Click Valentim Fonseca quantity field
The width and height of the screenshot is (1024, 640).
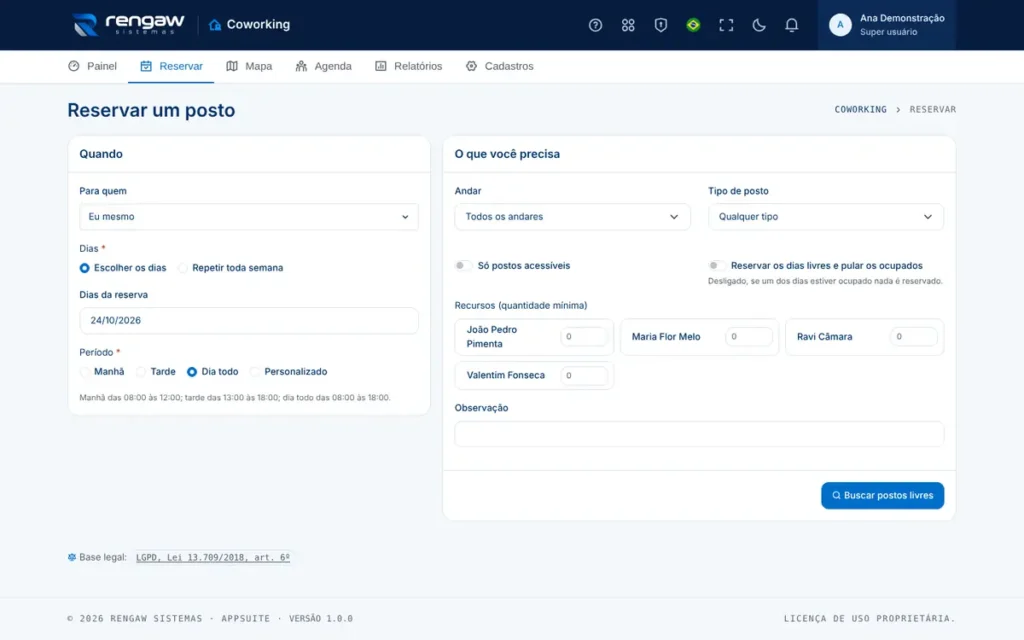pos(584,376)
